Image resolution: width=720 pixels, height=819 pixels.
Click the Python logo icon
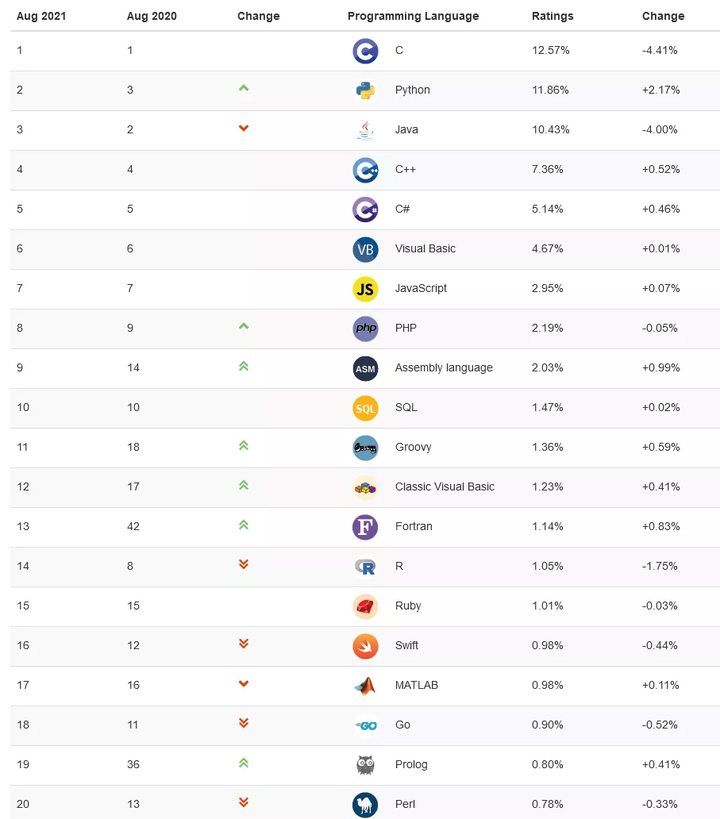pyautogui.click(x=365, y=90)
